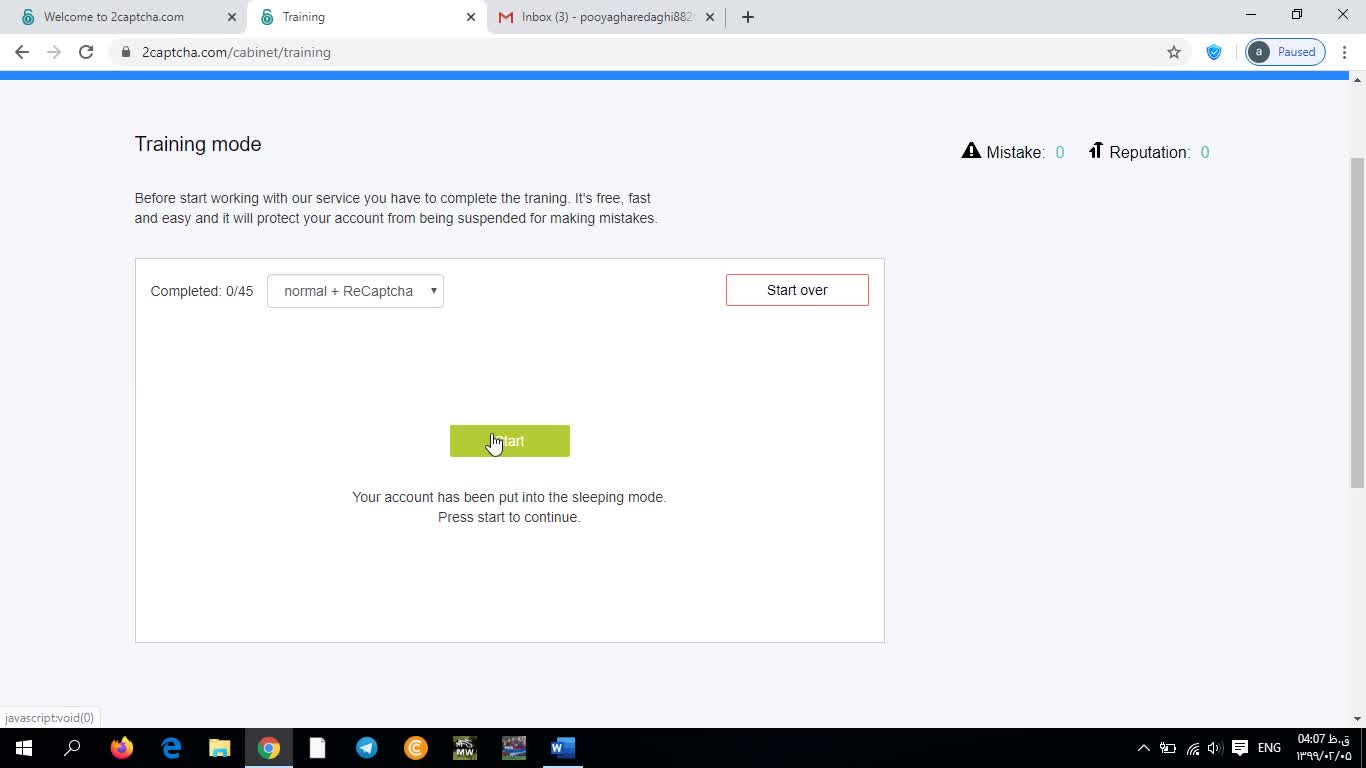The image size is (1366, 768).
Task: Switch to the Welcome to 2captcha.com tab
Action: click(x=114, y=17)
